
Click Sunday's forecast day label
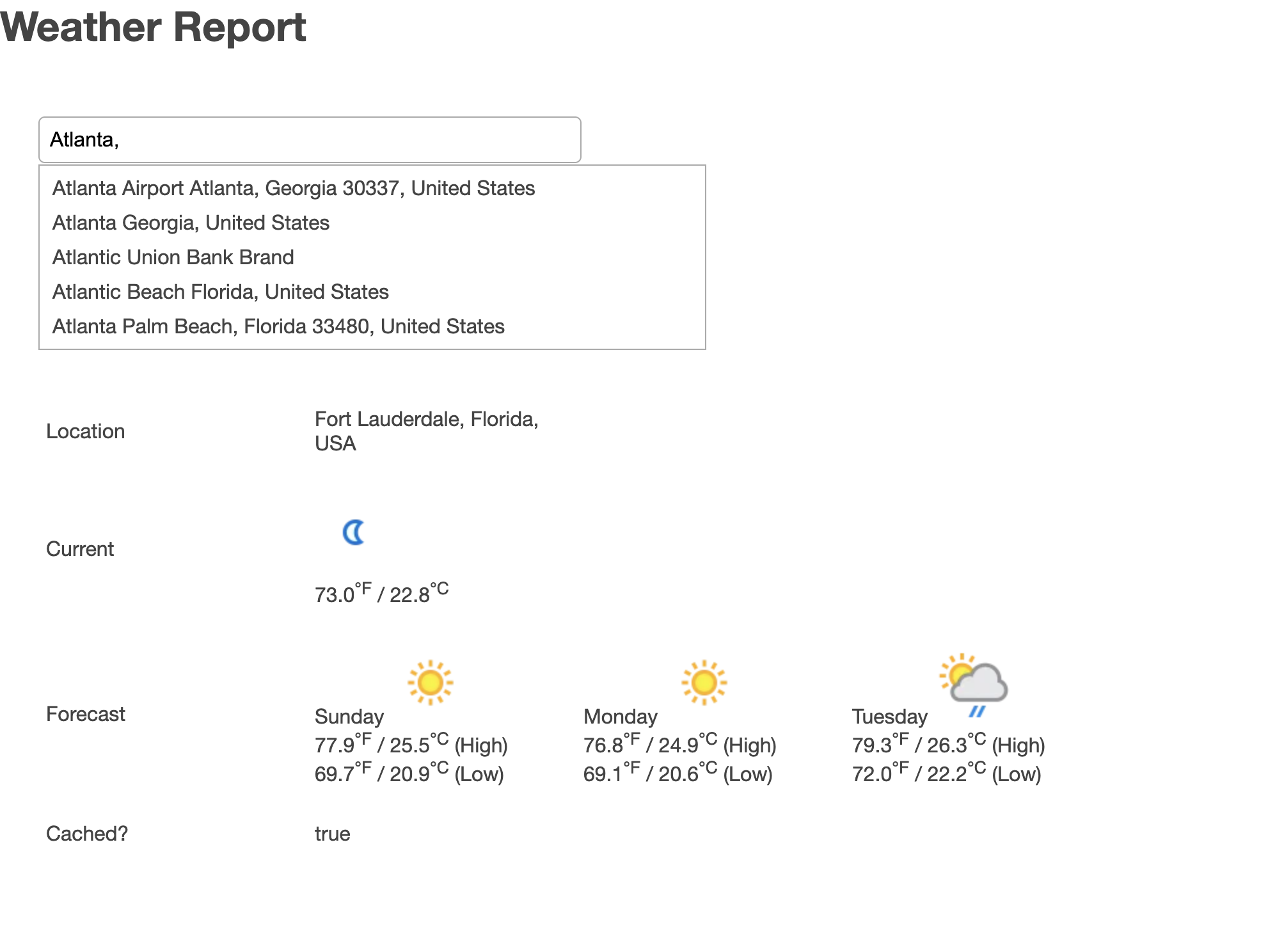[349, 716]
